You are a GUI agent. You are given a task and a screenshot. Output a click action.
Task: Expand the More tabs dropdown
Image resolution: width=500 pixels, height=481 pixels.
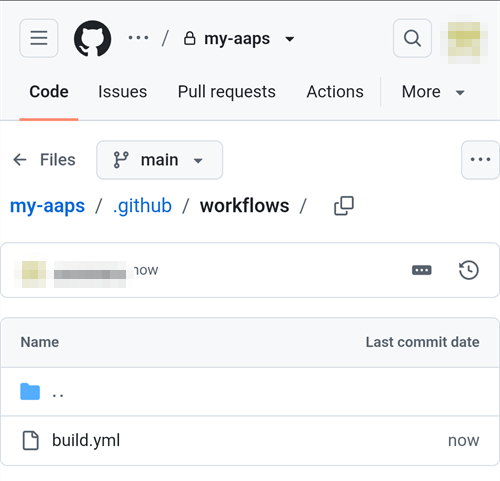(433, 92)
